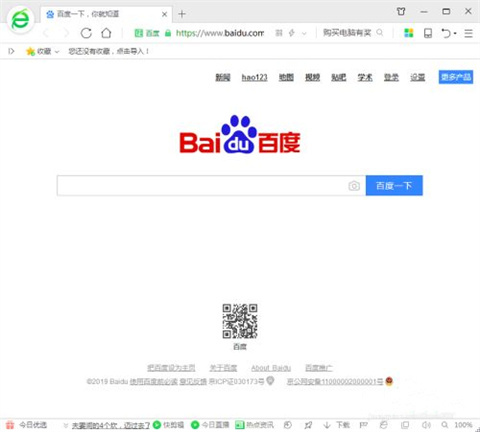Click 意见反馈 footer link
The image size is (480, 432).
(193, 381)
